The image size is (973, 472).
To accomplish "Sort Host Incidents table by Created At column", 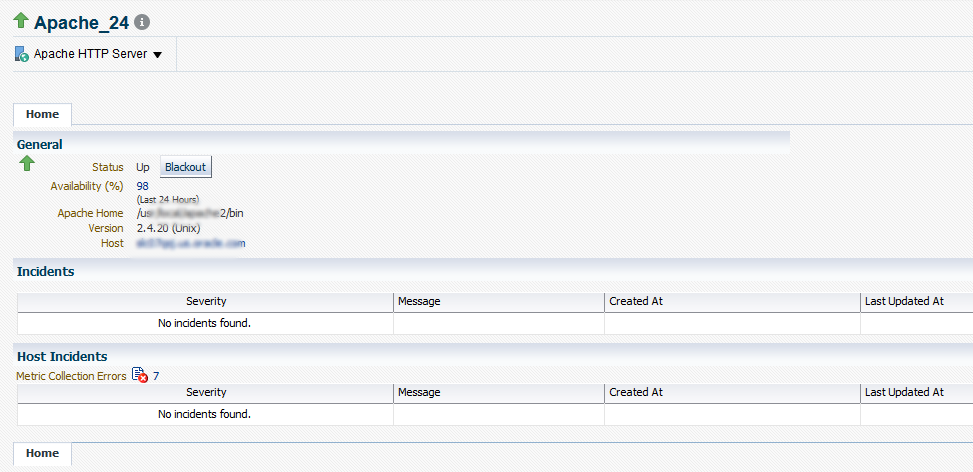I will [732, 393].
